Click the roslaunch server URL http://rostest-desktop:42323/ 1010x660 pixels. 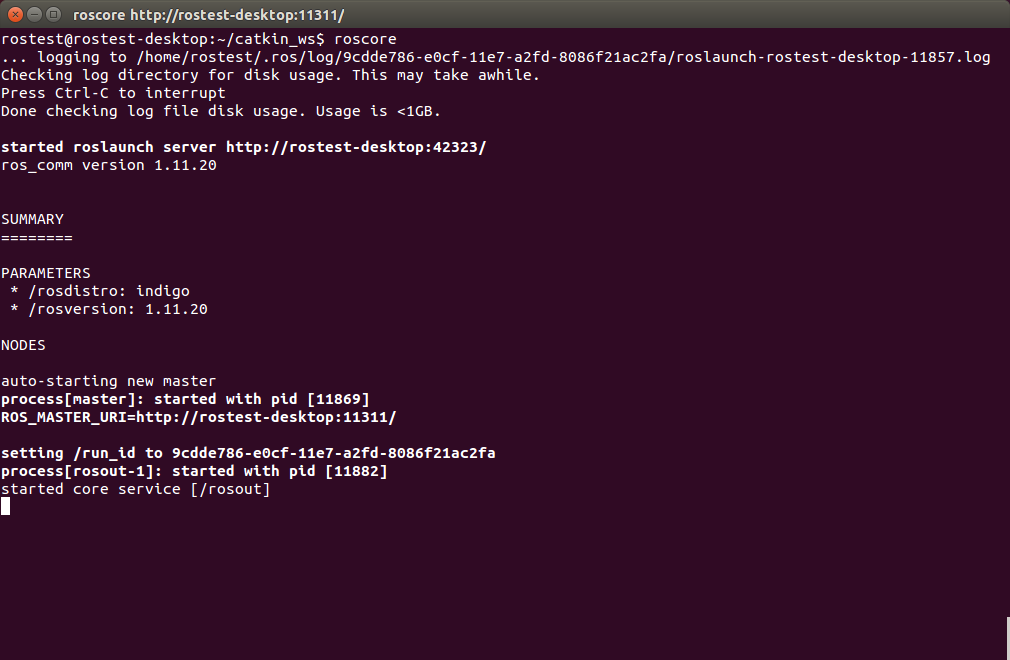tap(356, 147)
